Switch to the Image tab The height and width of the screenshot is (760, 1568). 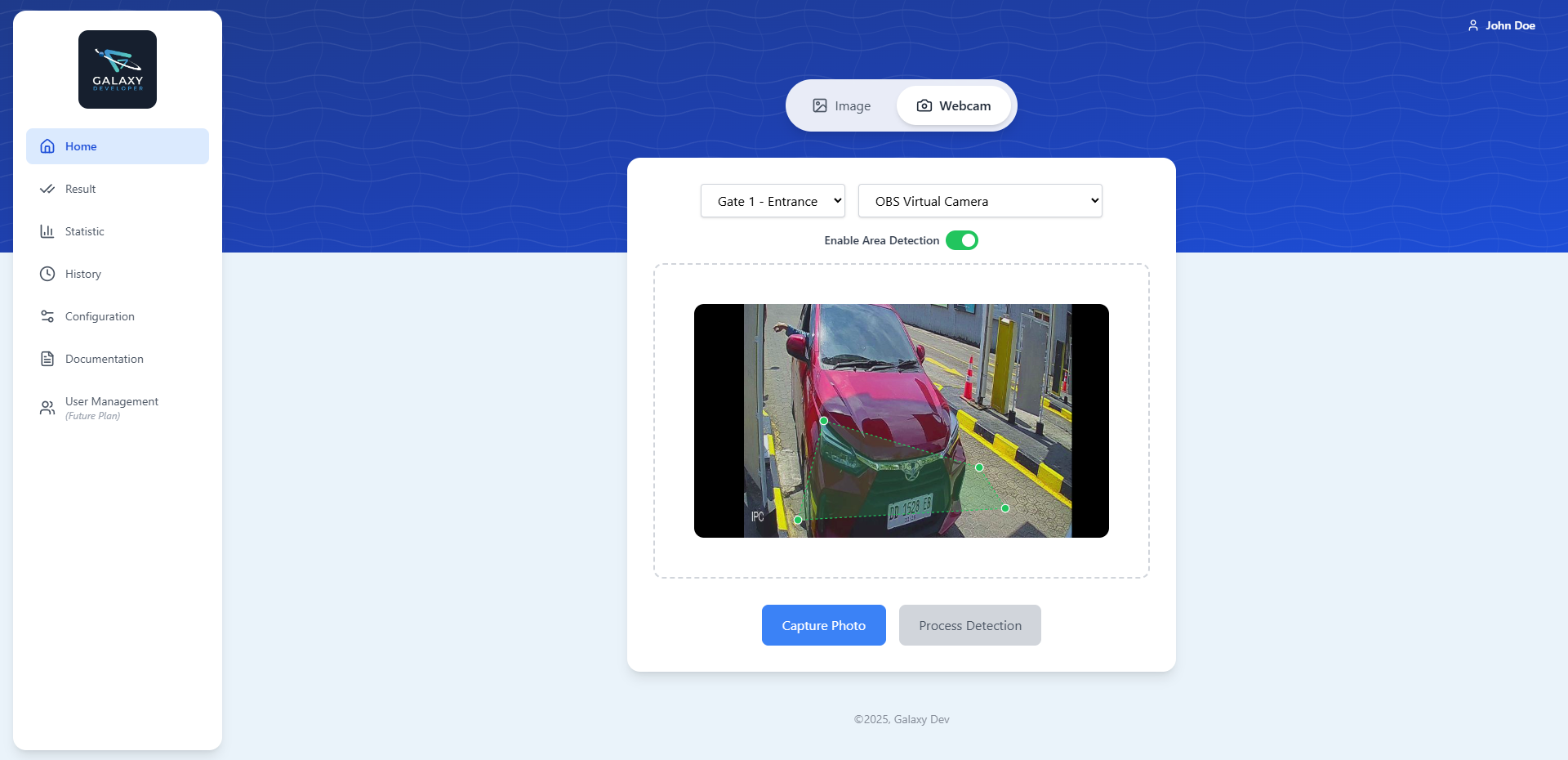842,106
